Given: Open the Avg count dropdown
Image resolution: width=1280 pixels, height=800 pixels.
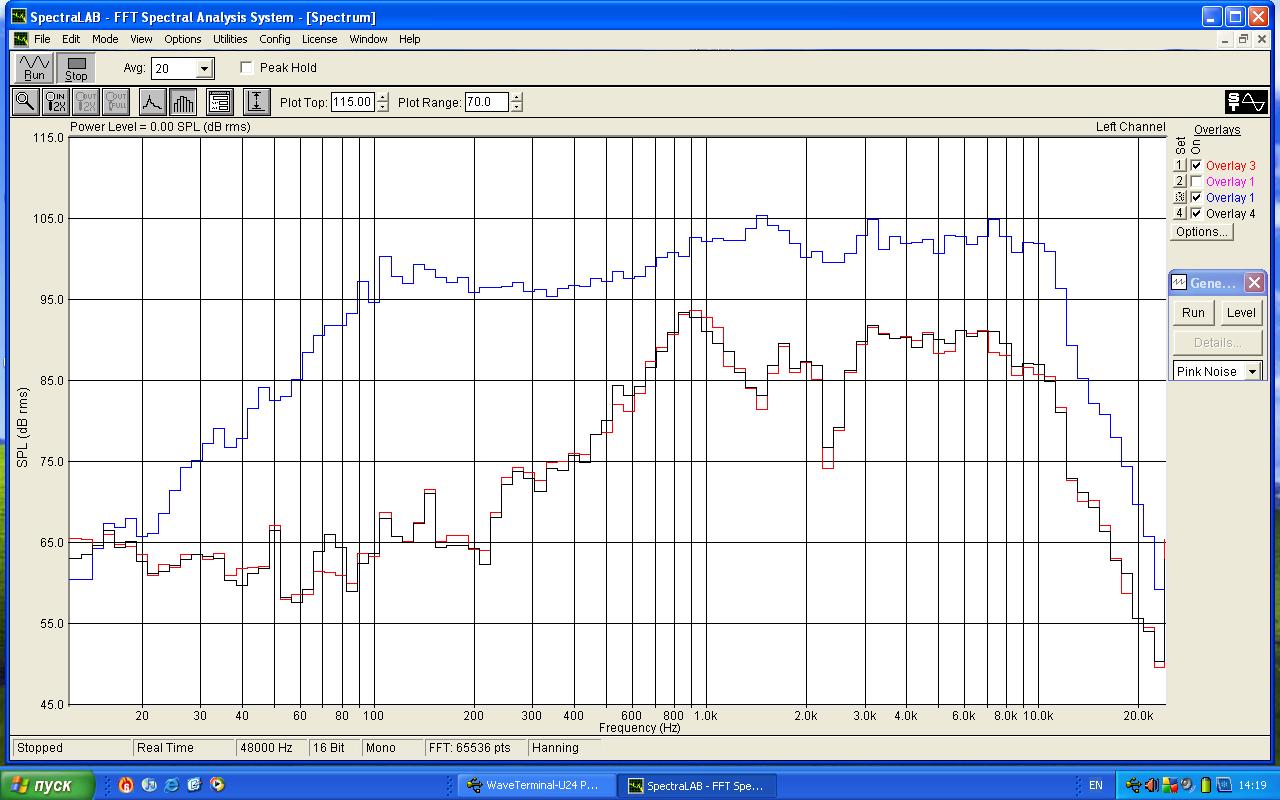Looking at the screenshot, I should tap(204, 69).
